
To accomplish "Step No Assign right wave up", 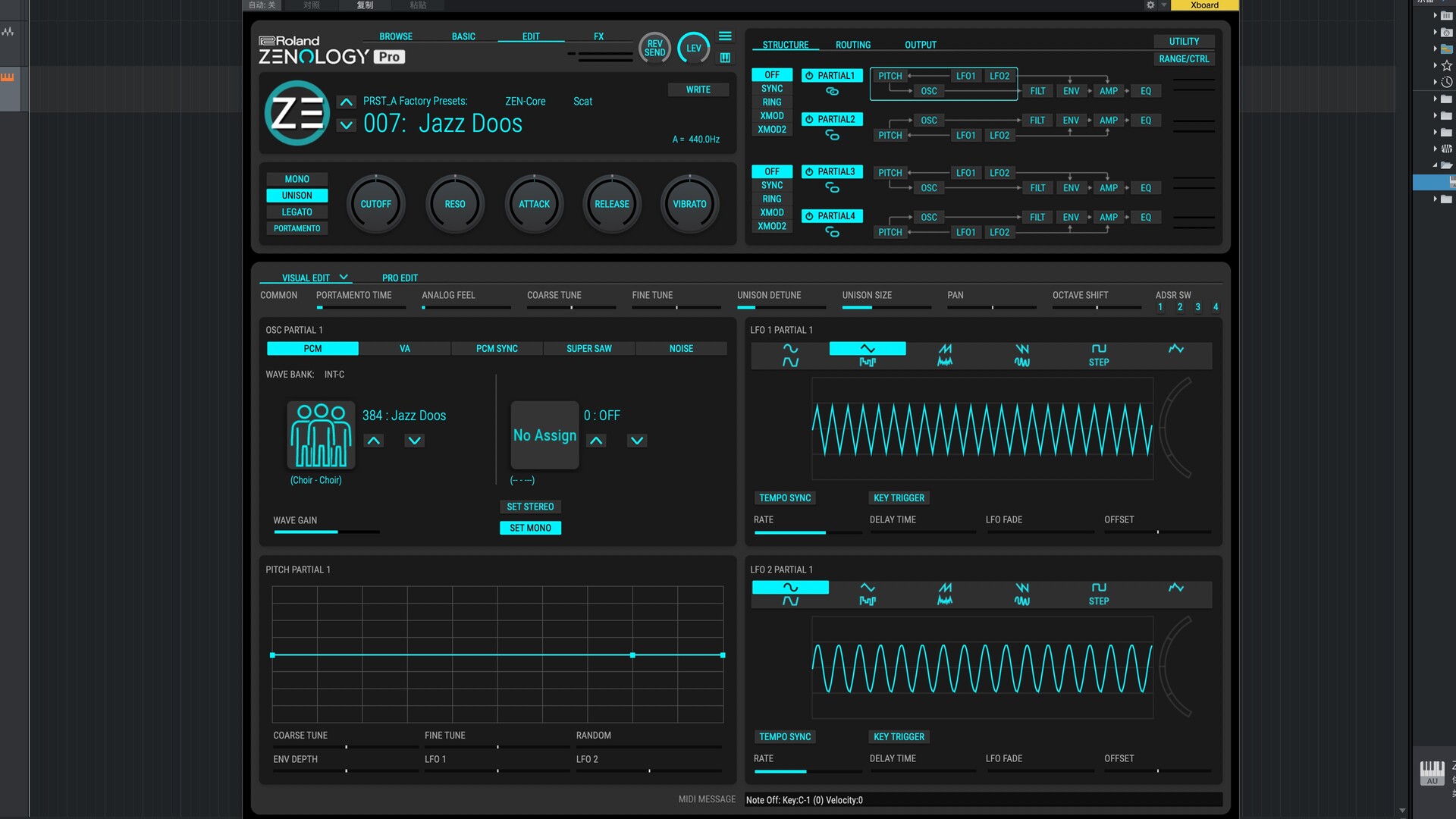I will click(597, 441).
